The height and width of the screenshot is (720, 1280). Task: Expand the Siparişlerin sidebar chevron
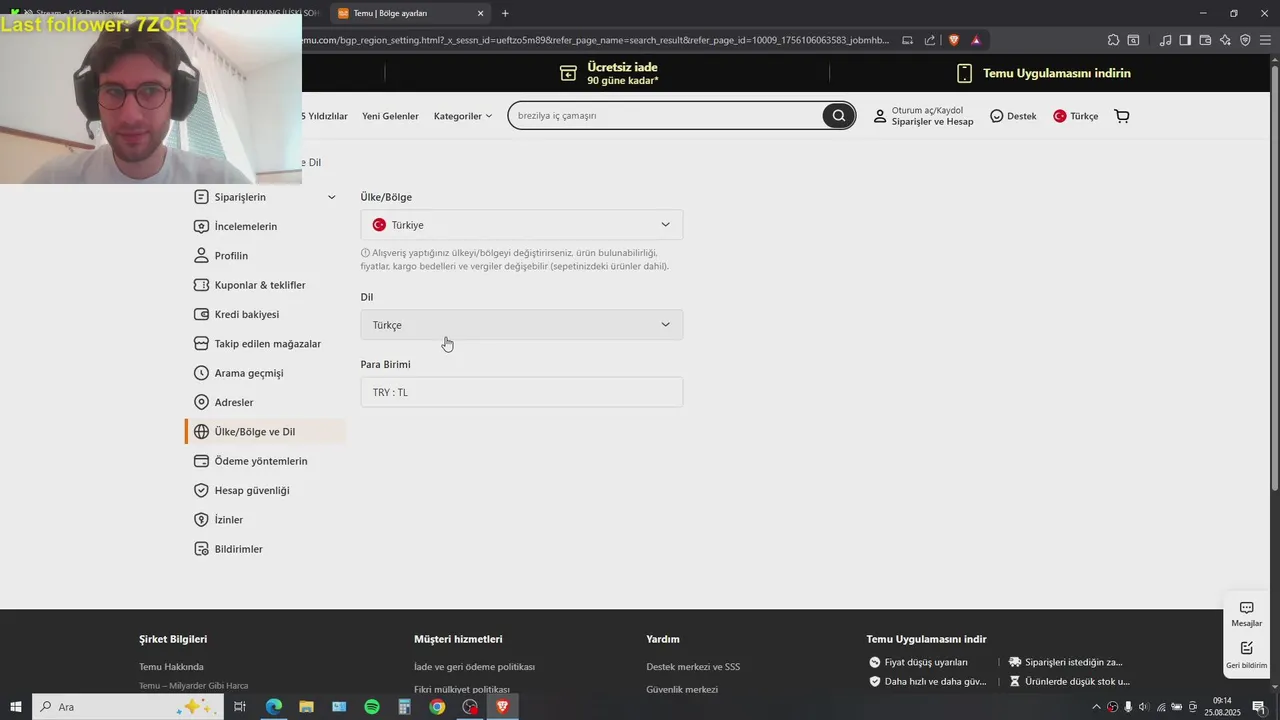point(332,197)
